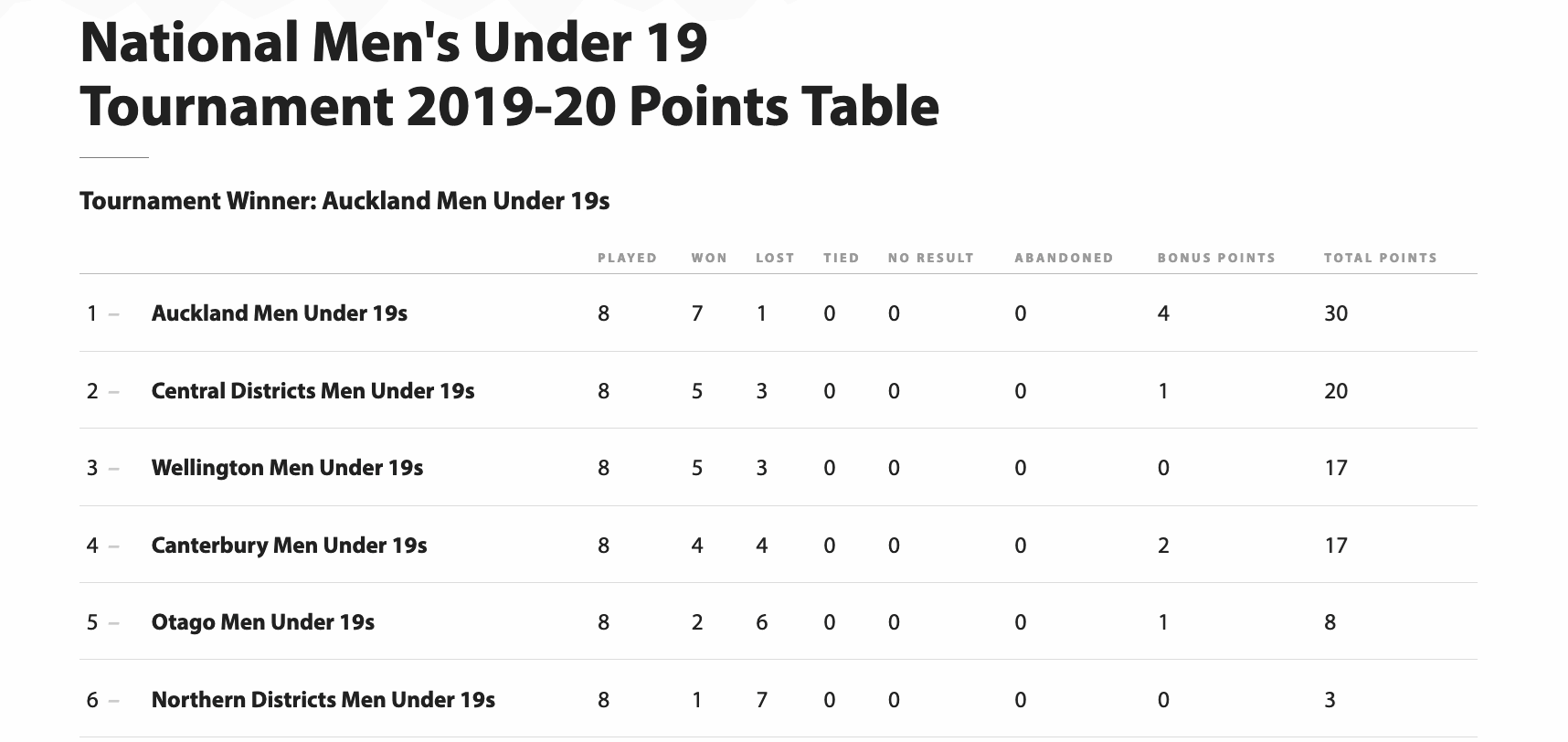Select Otago Men Under 19s row name
Screen dimensions: 1568x742
[x=263, y=622]
